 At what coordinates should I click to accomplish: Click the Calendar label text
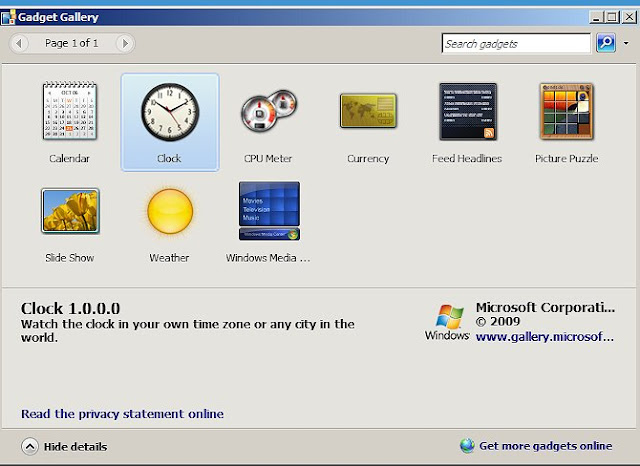[x=69, y=158]
